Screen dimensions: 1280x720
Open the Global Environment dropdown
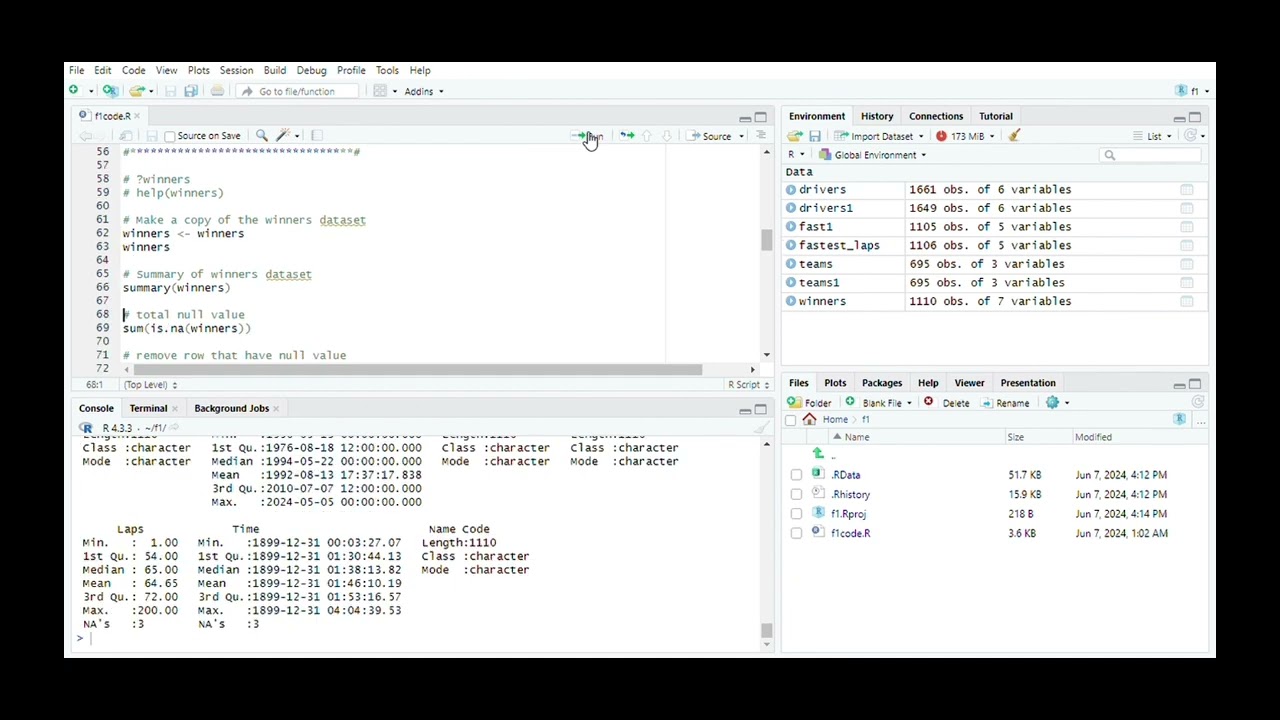pos(873,155)
